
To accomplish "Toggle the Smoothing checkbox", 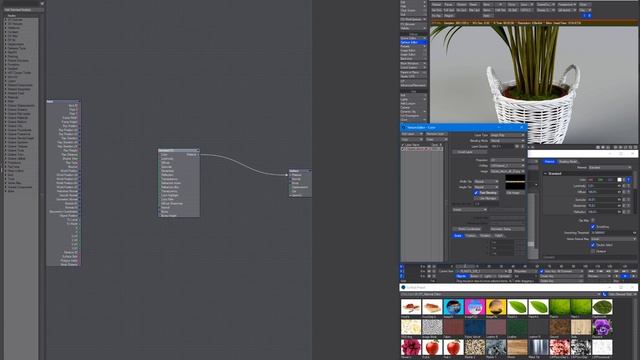I will tap(593, 227).
